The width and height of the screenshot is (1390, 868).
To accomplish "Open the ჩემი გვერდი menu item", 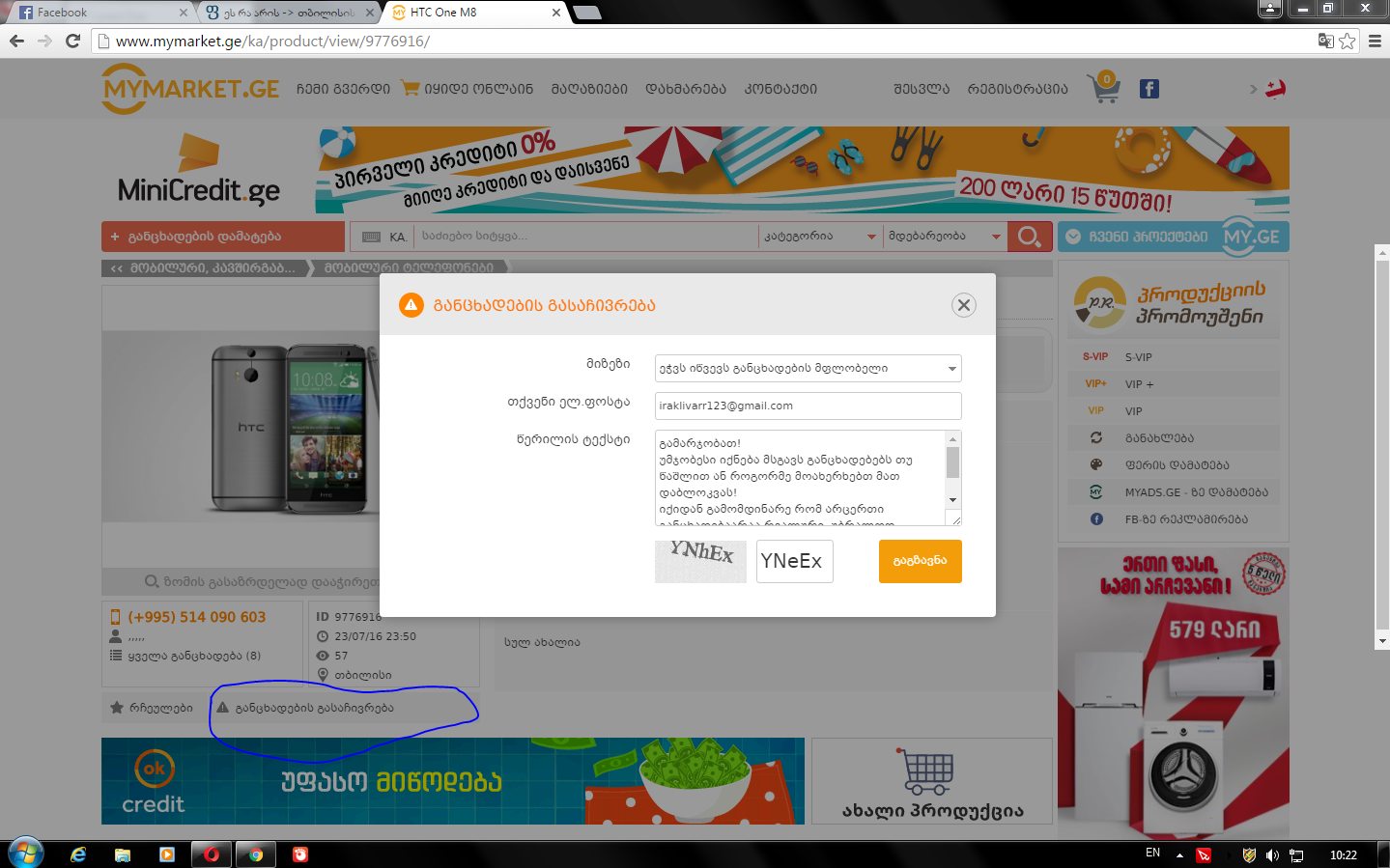I will [x=343, y=89].
